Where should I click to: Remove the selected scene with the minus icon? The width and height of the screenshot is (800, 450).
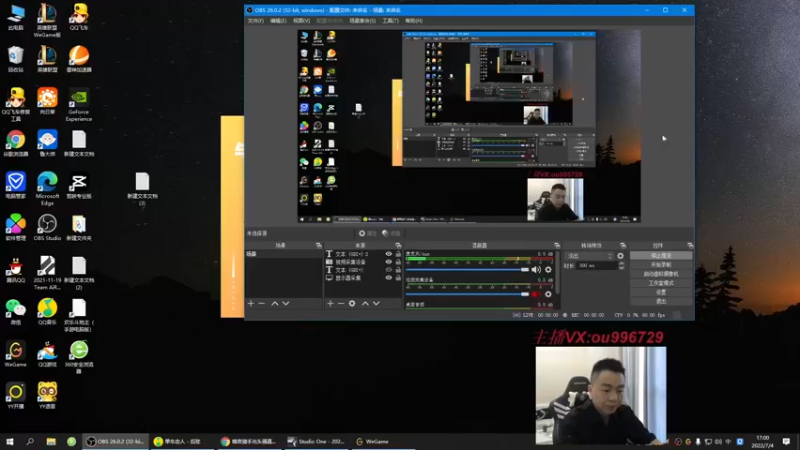262,304
